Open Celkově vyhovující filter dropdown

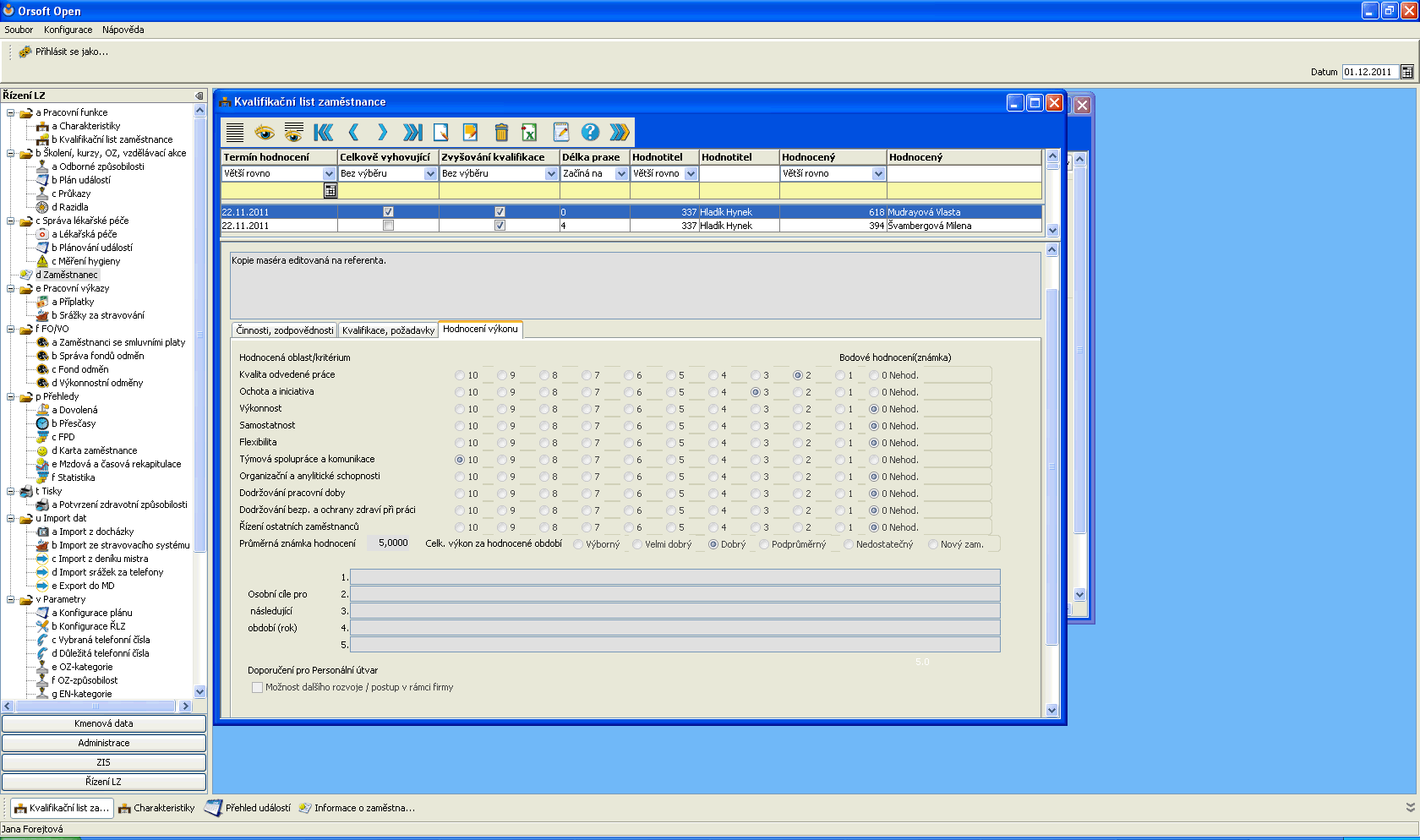pos(430,173)
